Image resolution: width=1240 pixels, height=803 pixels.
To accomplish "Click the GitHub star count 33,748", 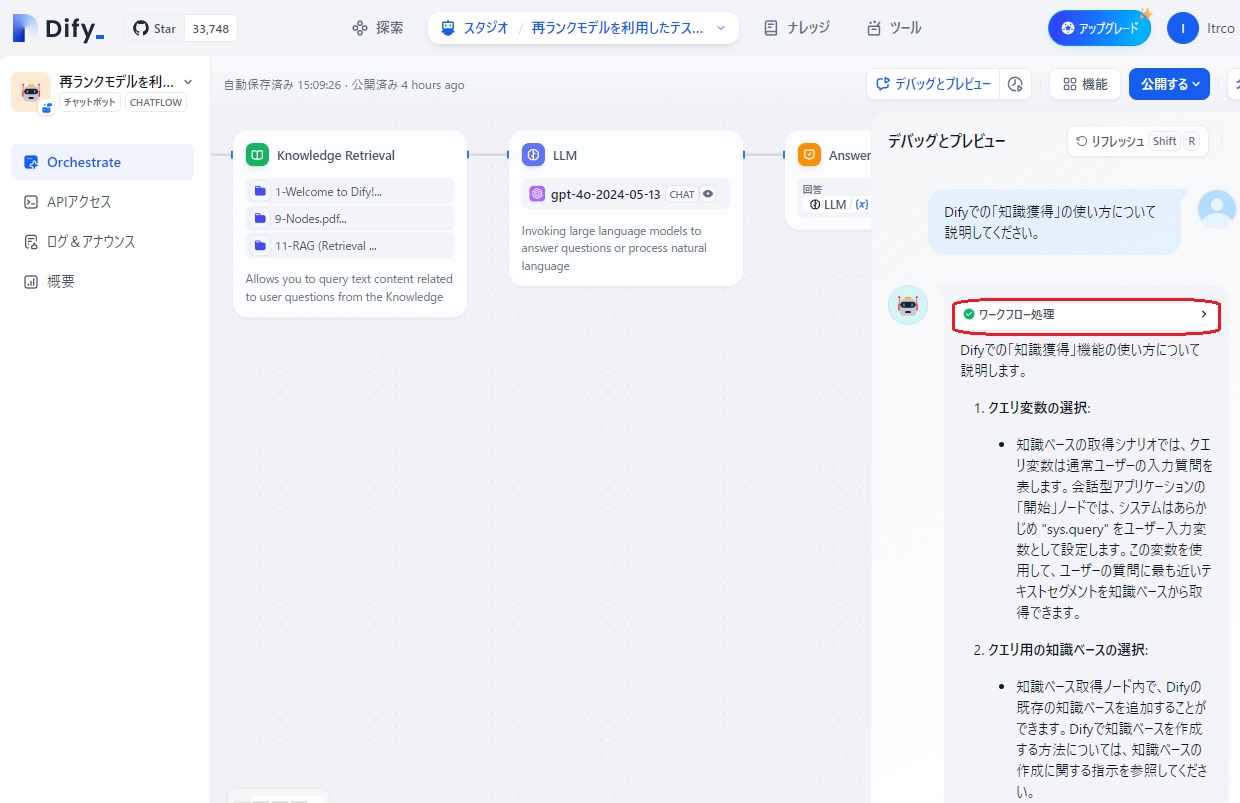I will pos(211,29).
